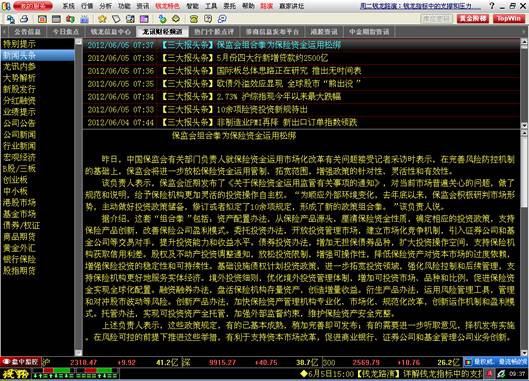
Task: Click the yellow diamond toolbar icon
Action: [176, 19]
